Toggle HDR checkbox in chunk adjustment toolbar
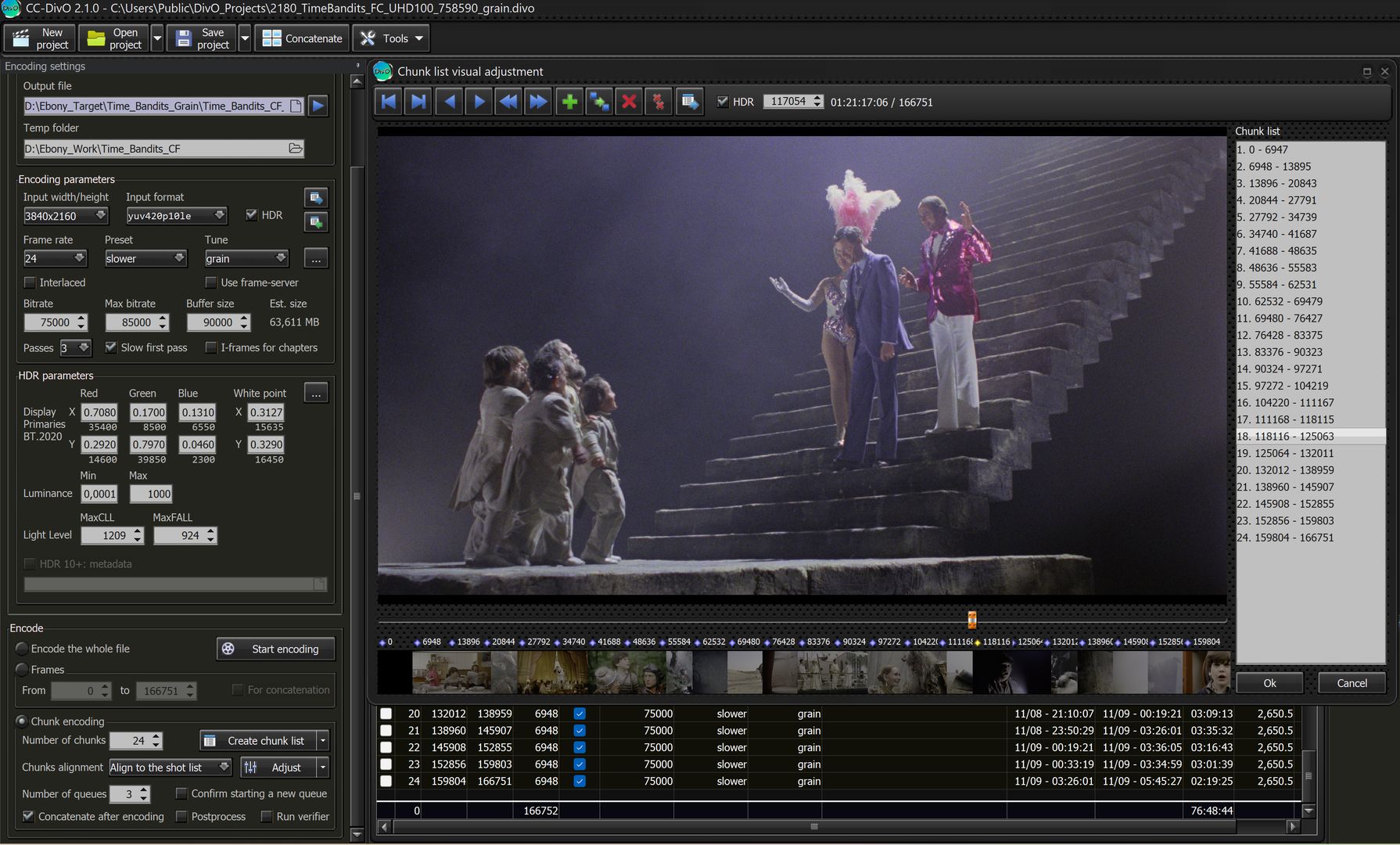Image resolution: width=1400 pixels, height=845 pixels. click(723, 102)
